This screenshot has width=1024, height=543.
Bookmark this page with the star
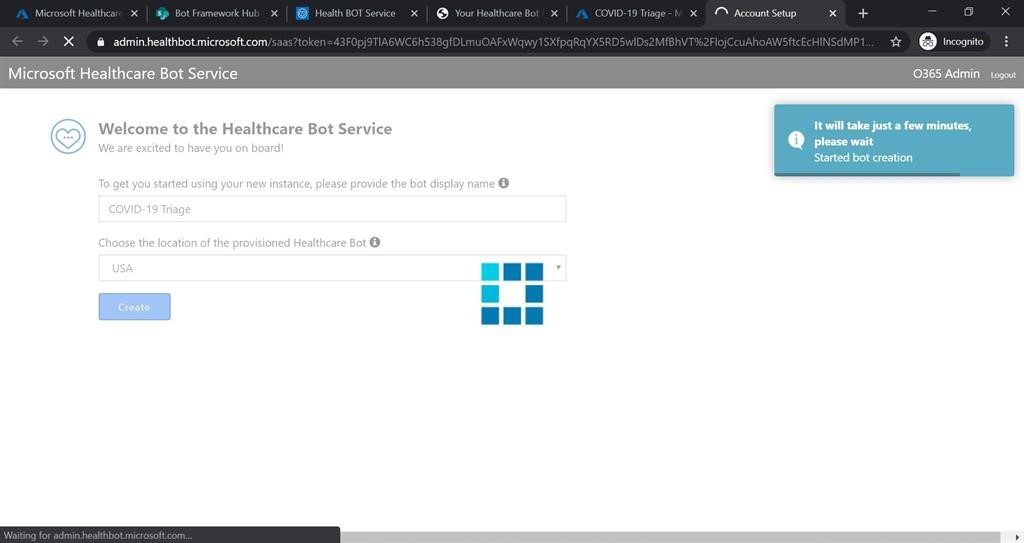(895, 42)
